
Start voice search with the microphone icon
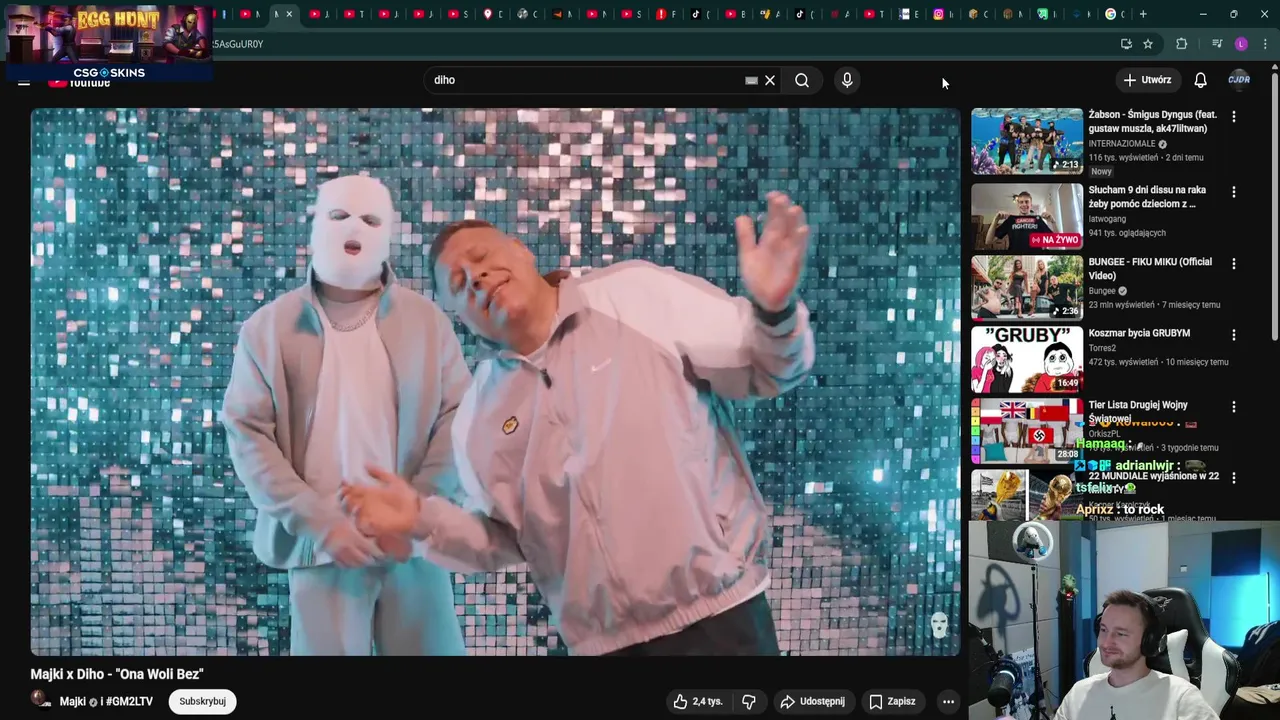pos(847,80)
